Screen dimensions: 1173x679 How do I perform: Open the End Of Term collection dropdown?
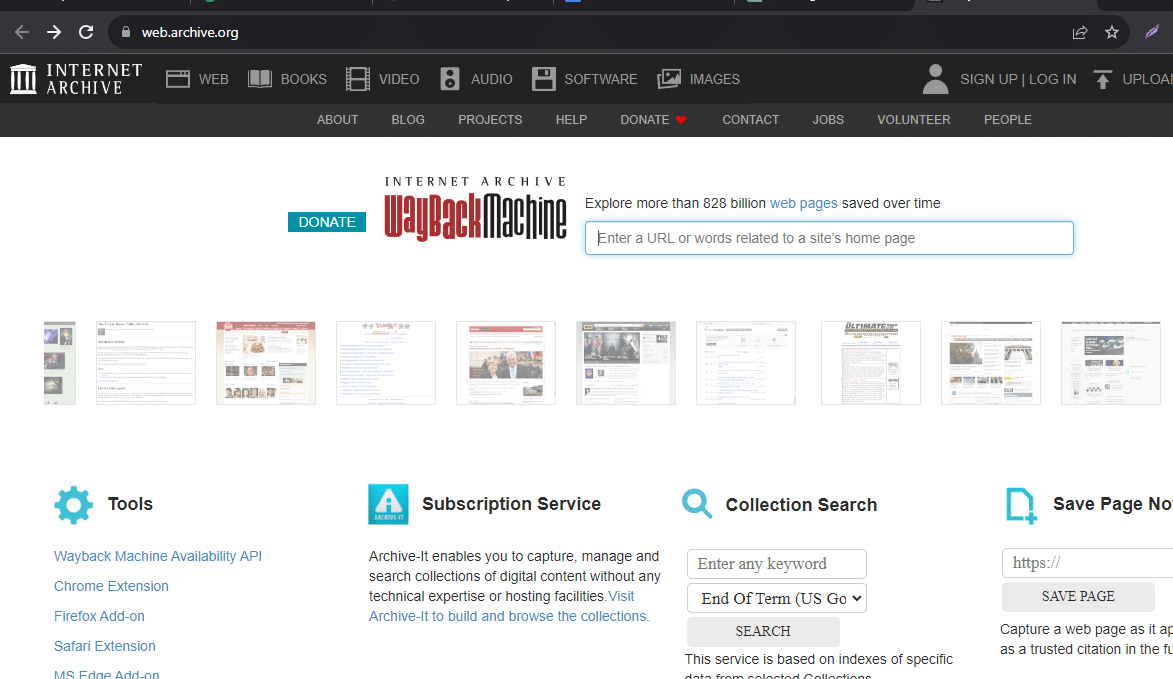pyautogui.click(x=777, y=598)
